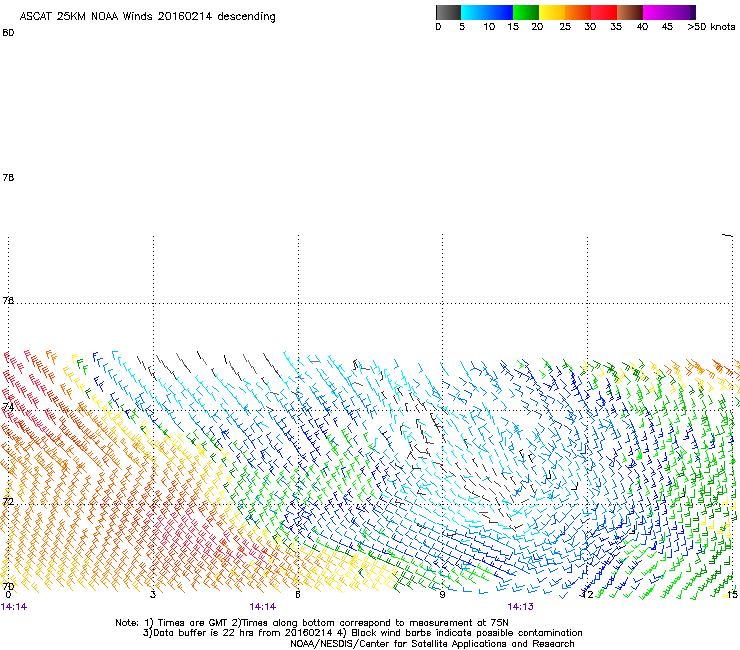Click the cyan-blue 5-15 knots color bar segment
The image size is (740, 650).
pyautogui.click(x=487, y=12)
